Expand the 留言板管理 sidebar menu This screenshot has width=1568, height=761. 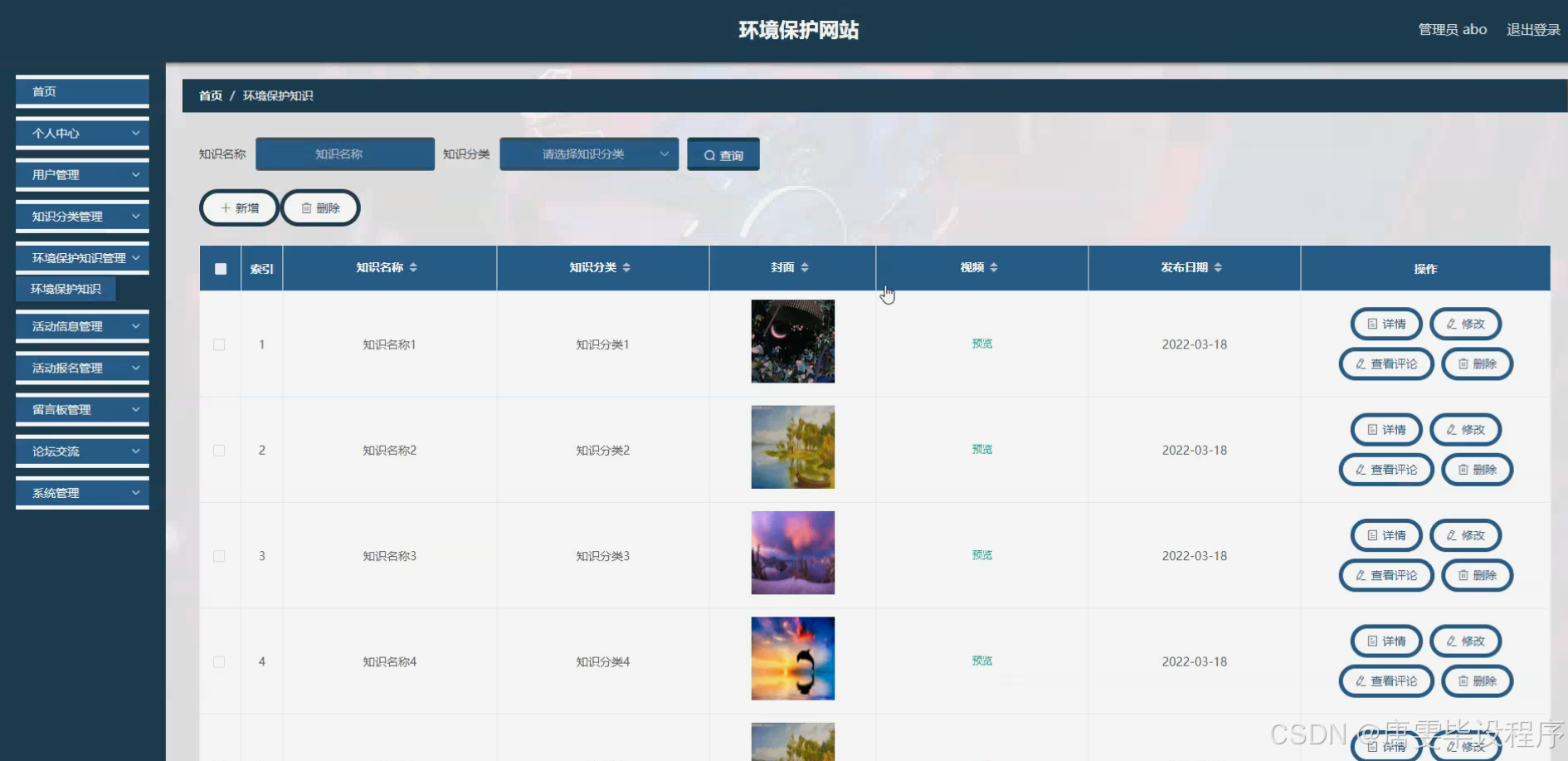[x=82, y=409]
